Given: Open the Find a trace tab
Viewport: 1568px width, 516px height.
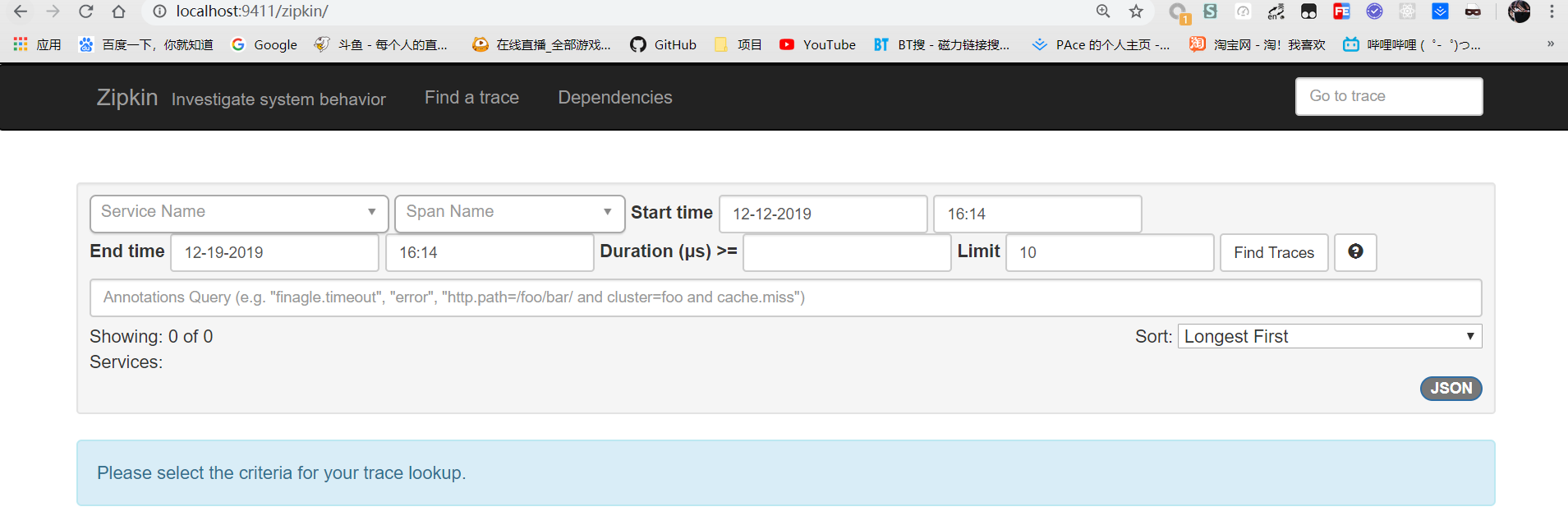Looking at the screenshot, I should point(471,97).
